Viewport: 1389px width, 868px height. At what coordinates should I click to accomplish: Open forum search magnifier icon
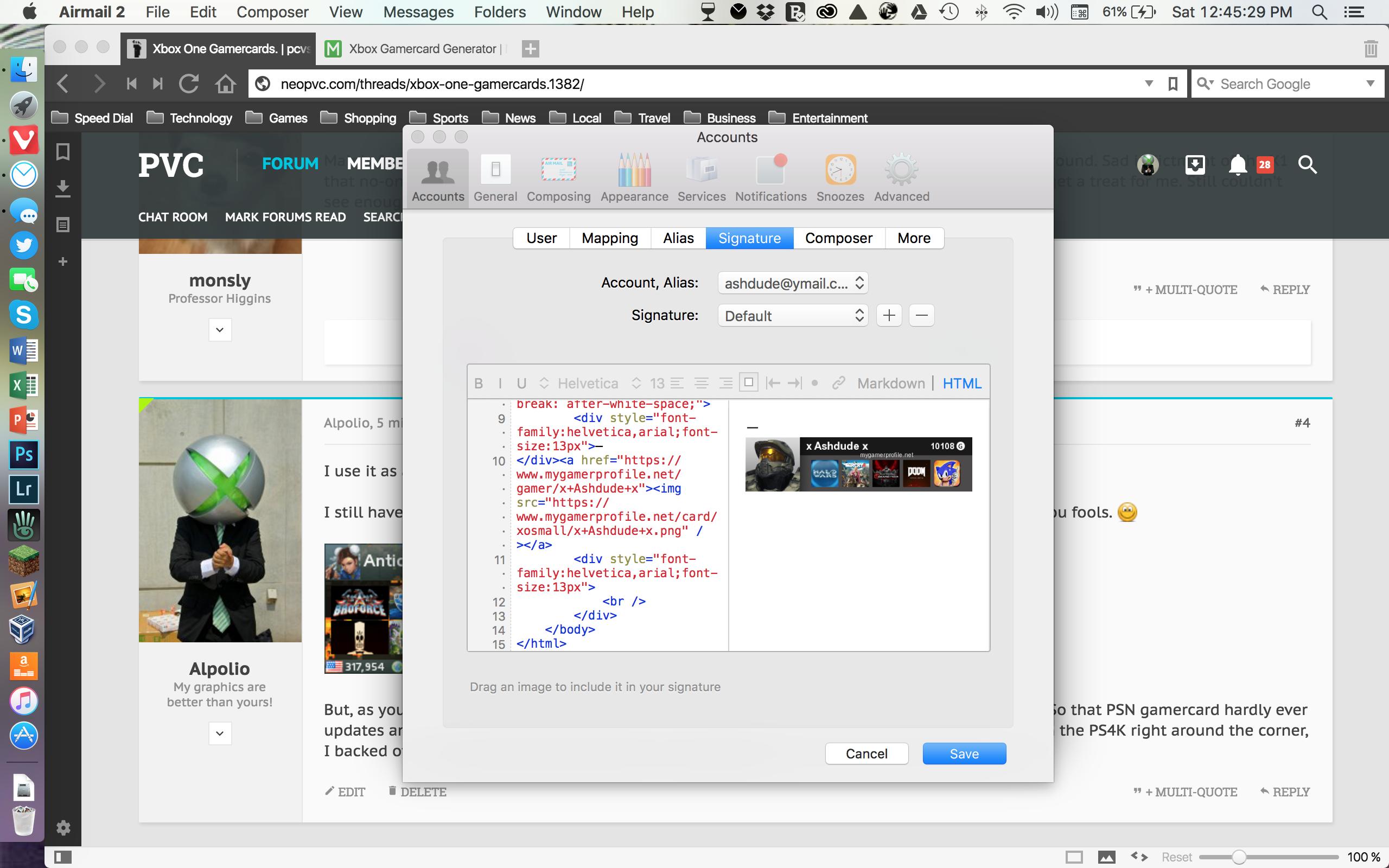[x=1307, y=165]
